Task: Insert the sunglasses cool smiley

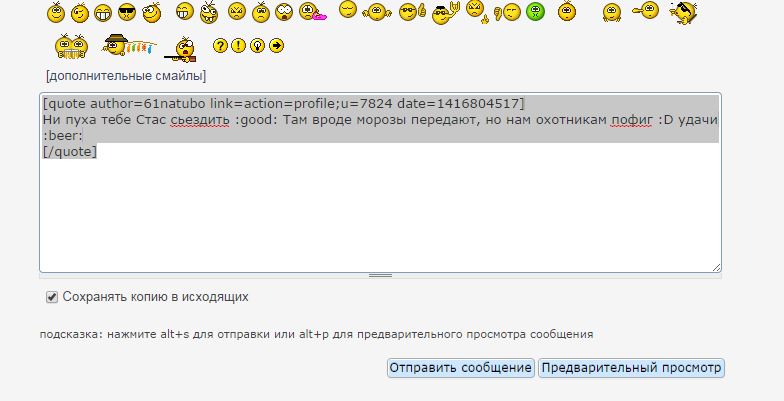Action: (x=127, y=12)
